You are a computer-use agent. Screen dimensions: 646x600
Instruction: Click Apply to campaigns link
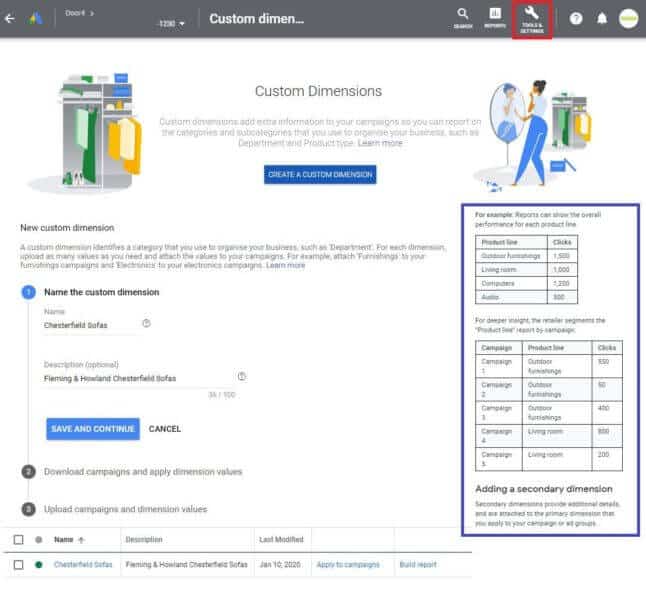coord(348,565)
